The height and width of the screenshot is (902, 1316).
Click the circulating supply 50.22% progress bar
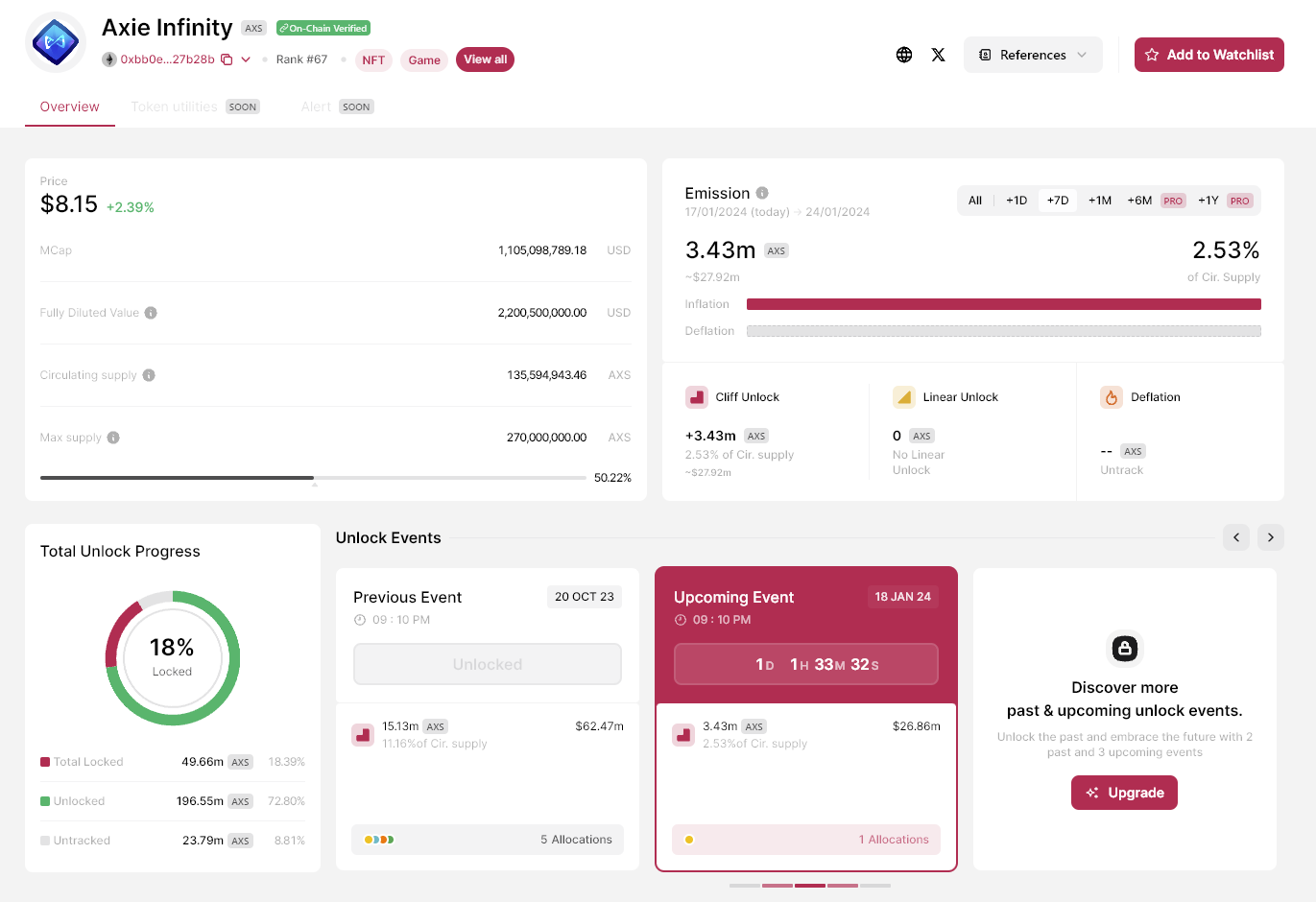[313, 477]
